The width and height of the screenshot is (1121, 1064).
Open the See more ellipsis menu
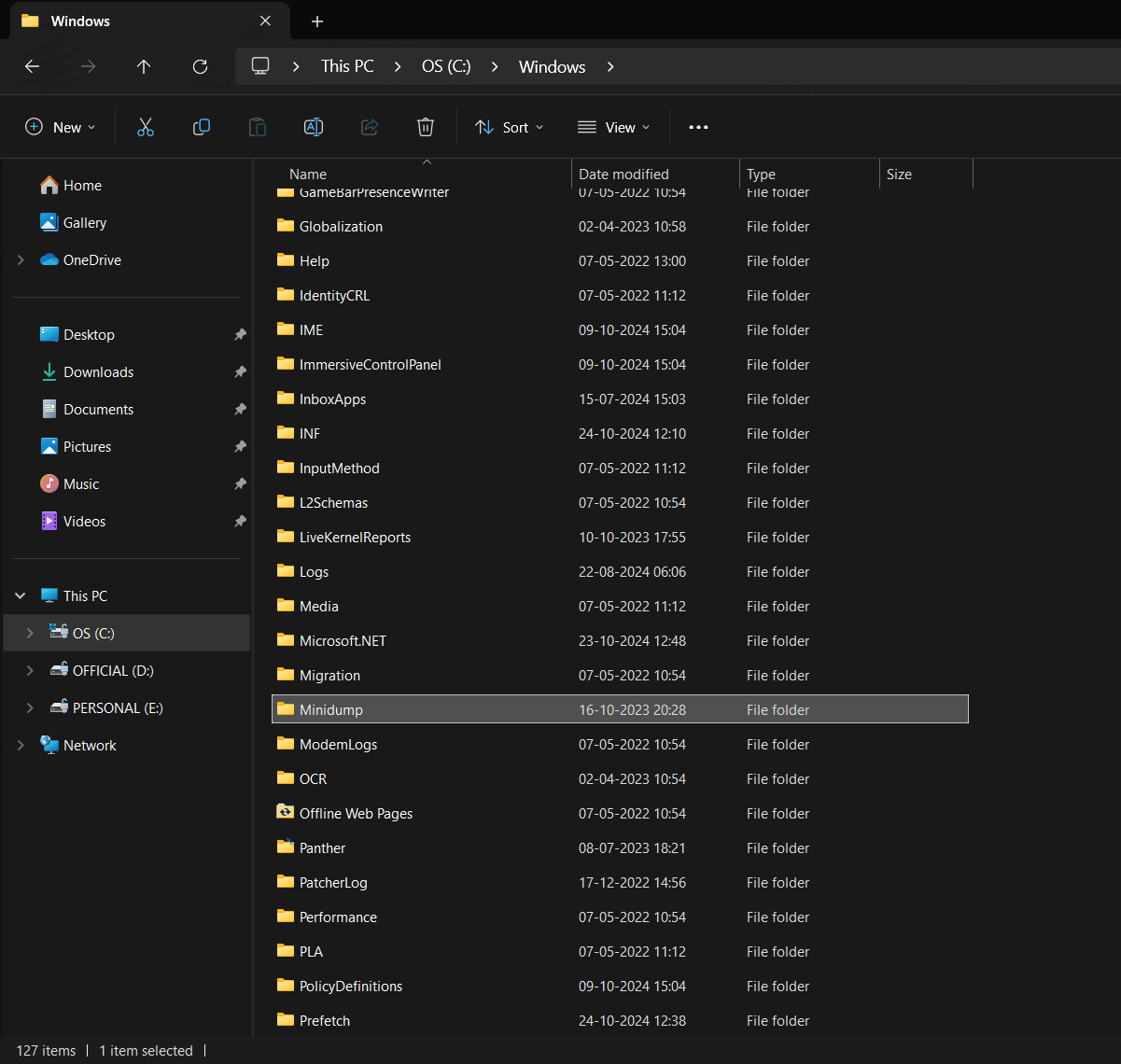point(698,128)
